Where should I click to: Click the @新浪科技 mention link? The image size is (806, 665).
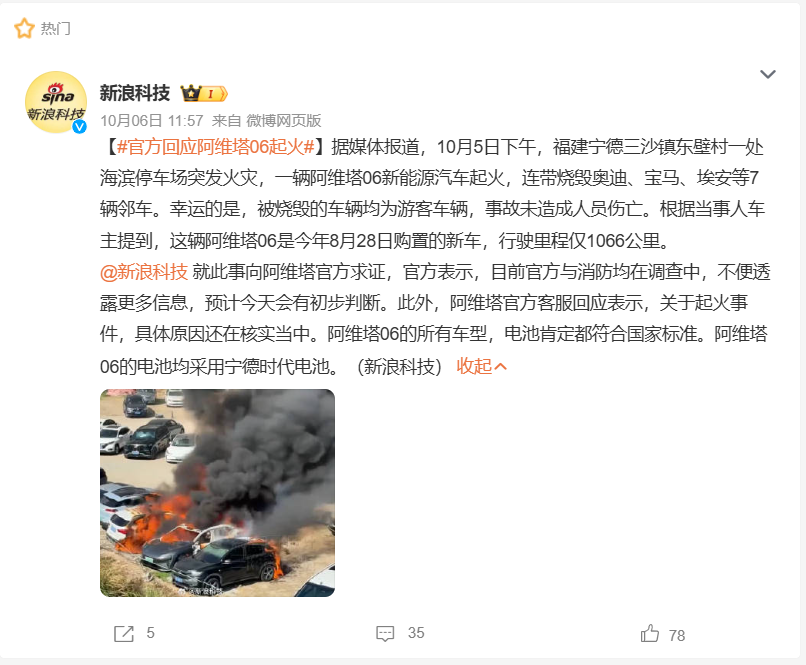[x=144, y=272]
